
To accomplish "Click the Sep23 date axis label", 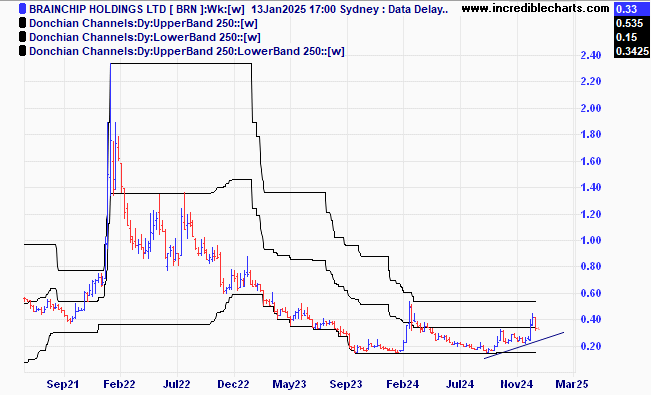I will [346, 384].
